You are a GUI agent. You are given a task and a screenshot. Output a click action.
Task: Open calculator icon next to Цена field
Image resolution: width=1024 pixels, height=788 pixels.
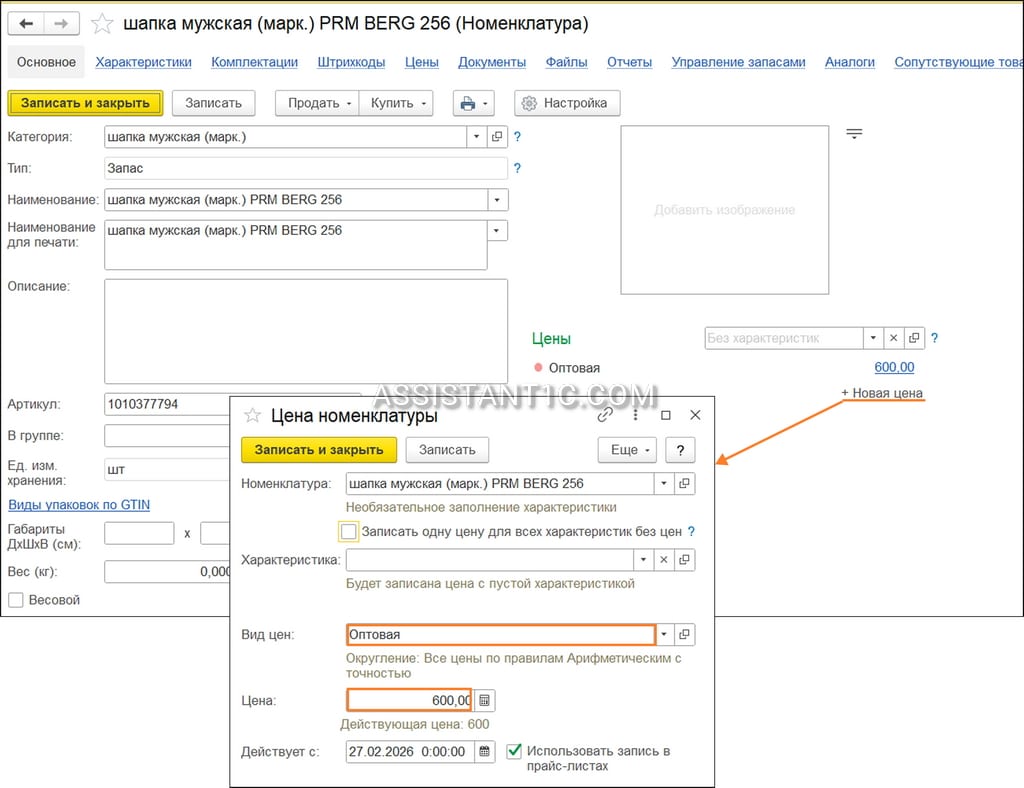tap(484, 701)
